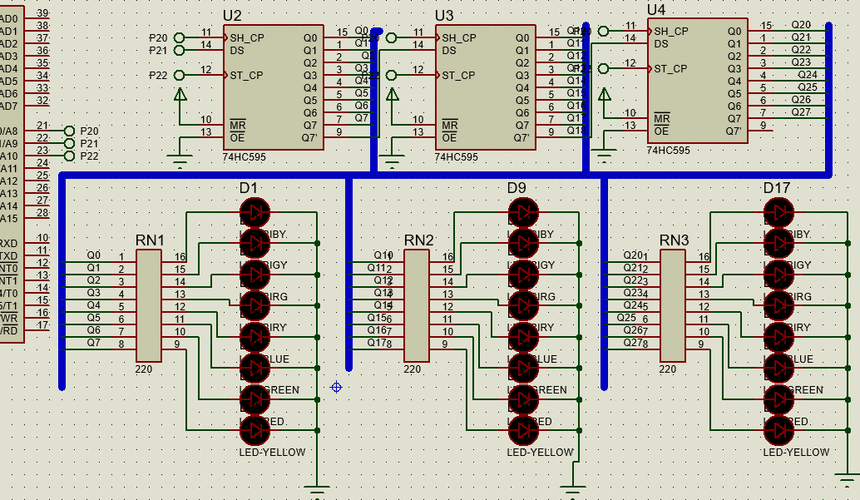The height and width of the screenshot is (500, 860).
Task: Click the blue crosshair origin marker
Action: click(x=336, y=387)
